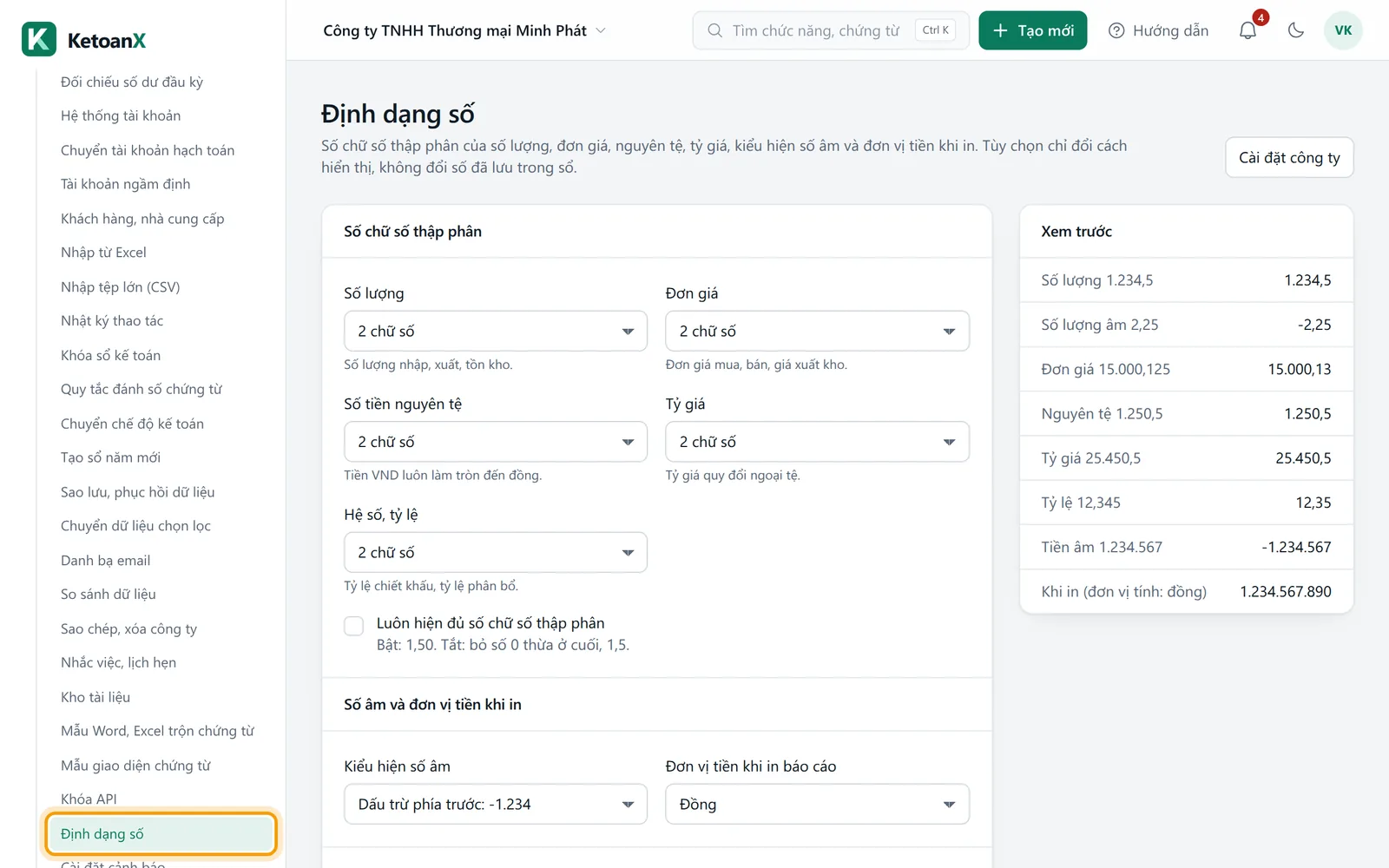Open Đối chiếu số dư đầu kỳ
1389x868 pixels.
pos(132,82)
